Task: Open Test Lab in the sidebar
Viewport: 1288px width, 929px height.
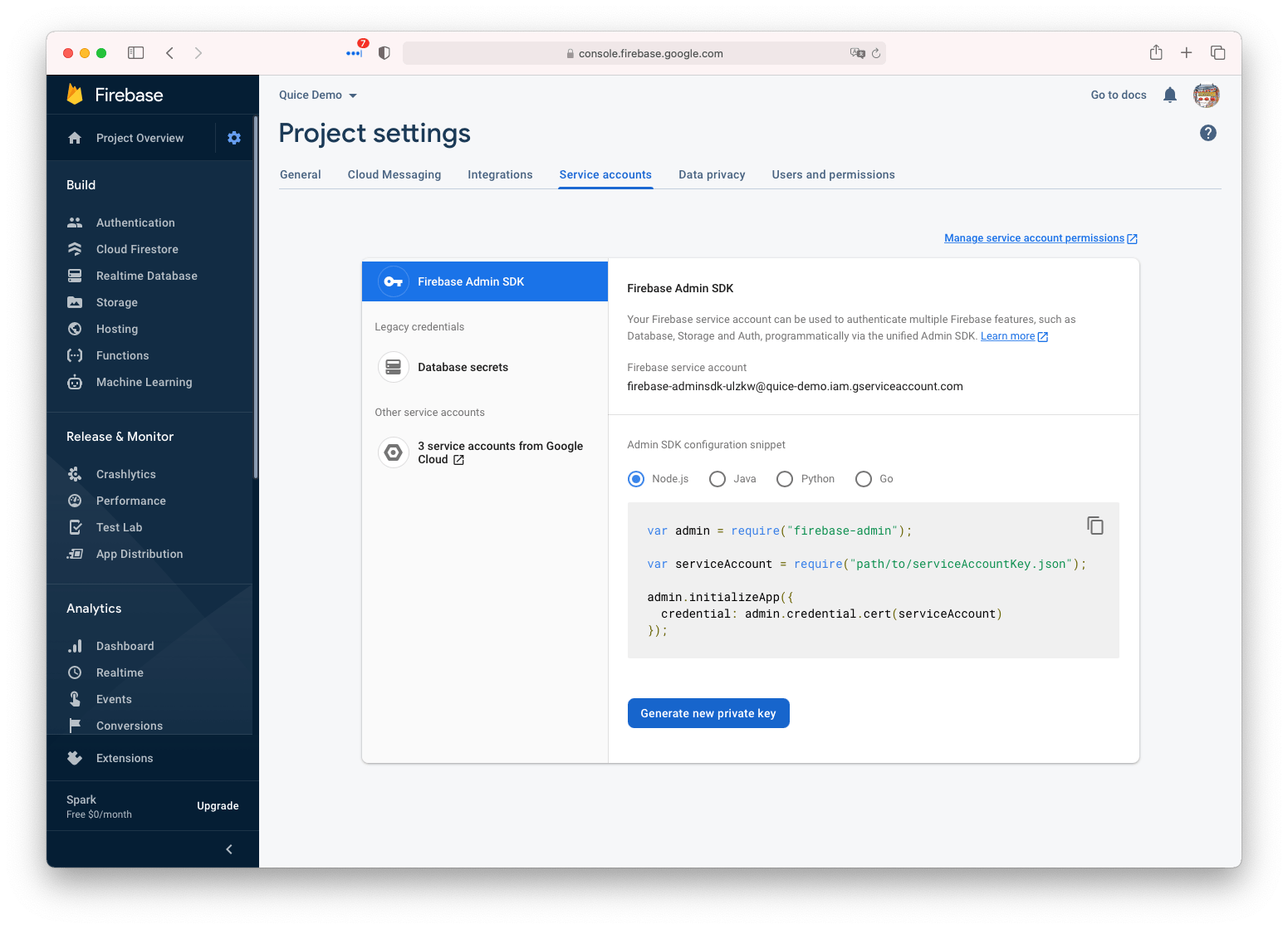Action: click(x=119, y=527)
